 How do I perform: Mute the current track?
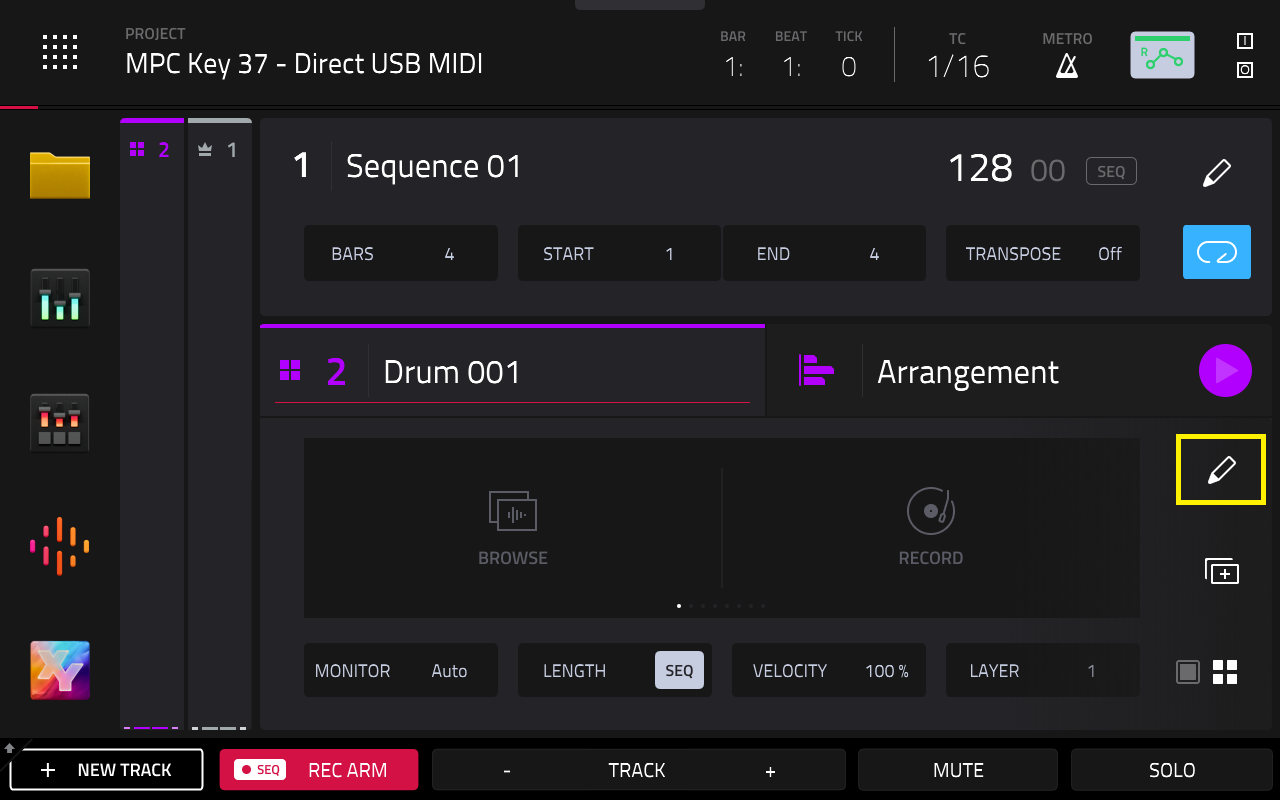pyautogui.click(x=958, y=770)
